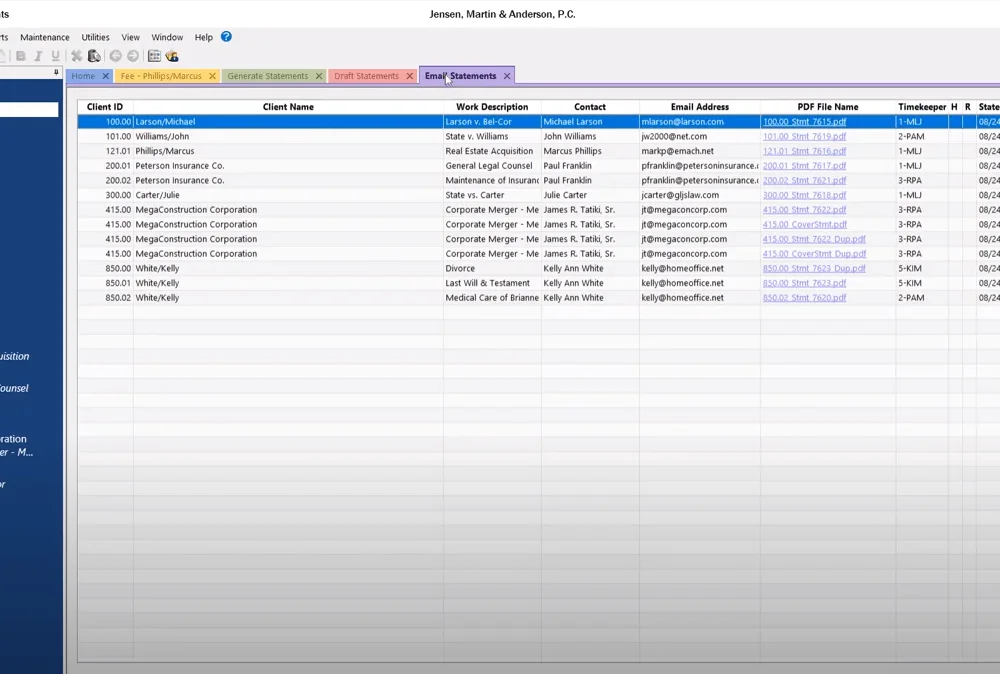Switch to the Home tab

coord(83,76)
